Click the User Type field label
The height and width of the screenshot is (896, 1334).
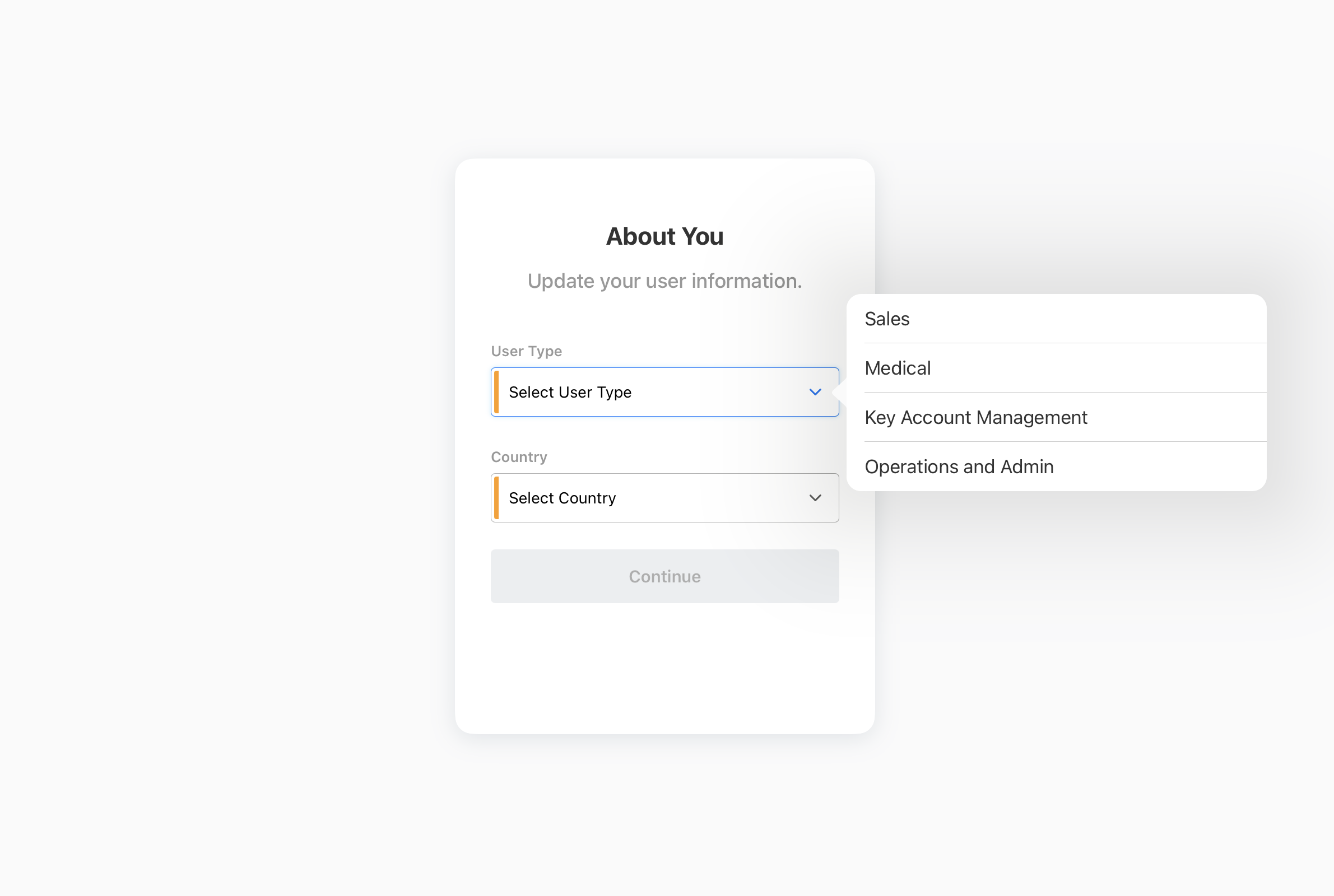[526, 351]
